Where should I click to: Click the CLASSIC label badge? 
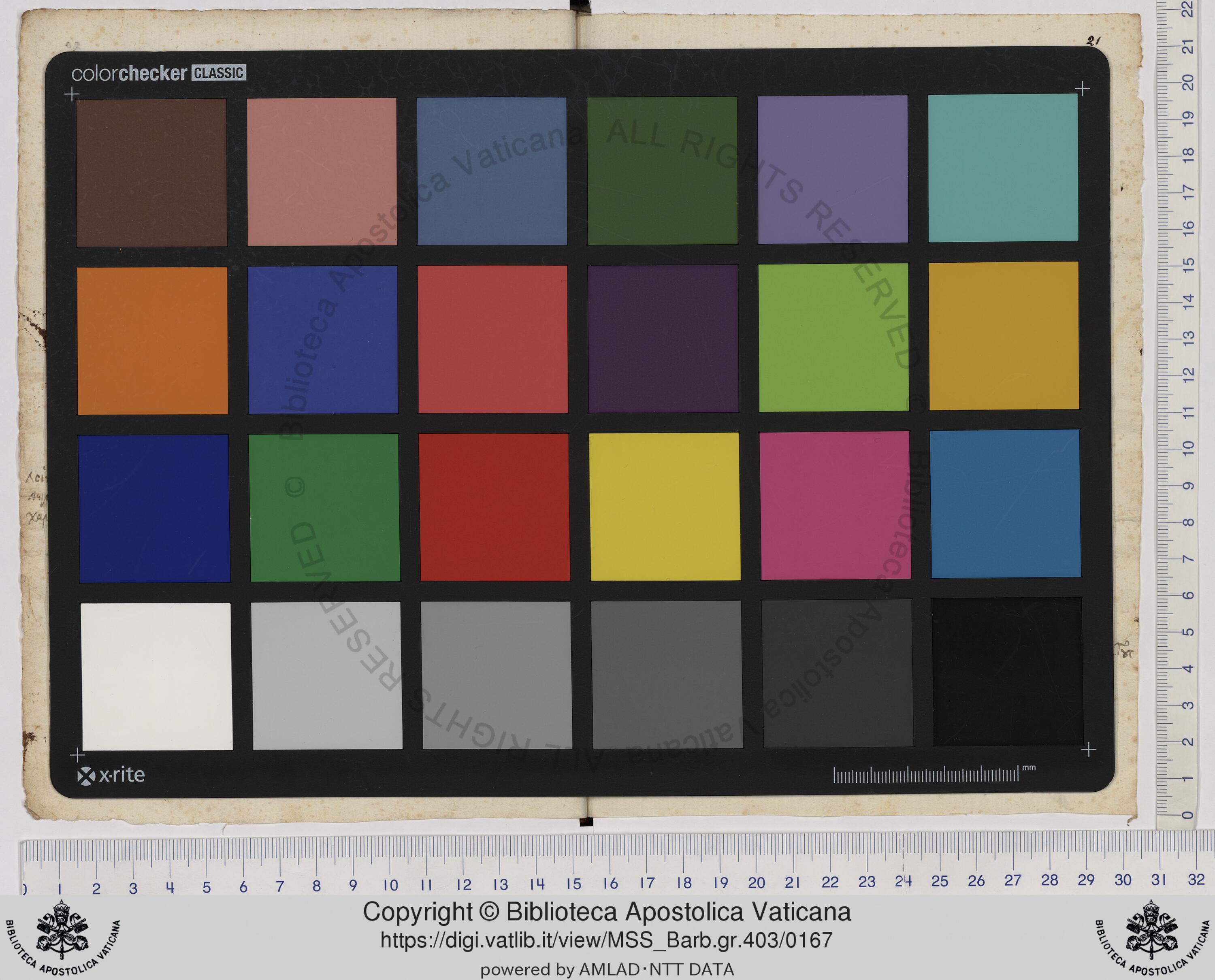coord(218,73)
